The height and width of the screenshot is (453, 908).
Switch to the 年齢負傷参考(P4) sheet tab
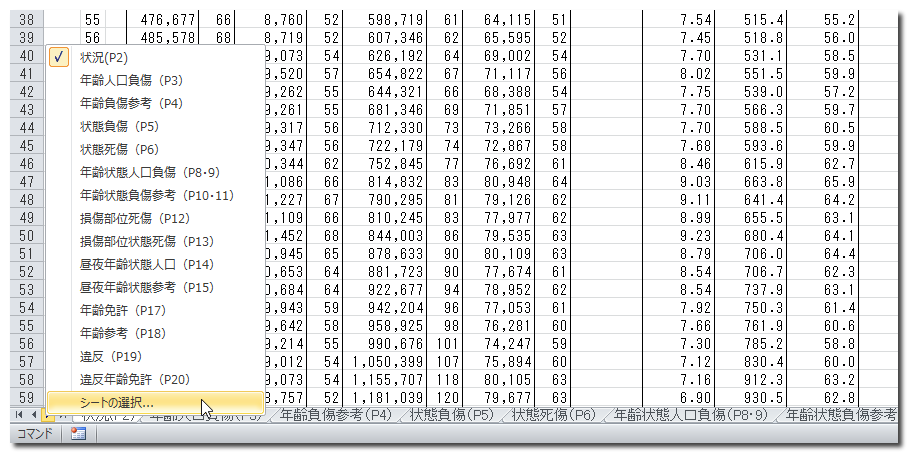[x=335, y=414]
